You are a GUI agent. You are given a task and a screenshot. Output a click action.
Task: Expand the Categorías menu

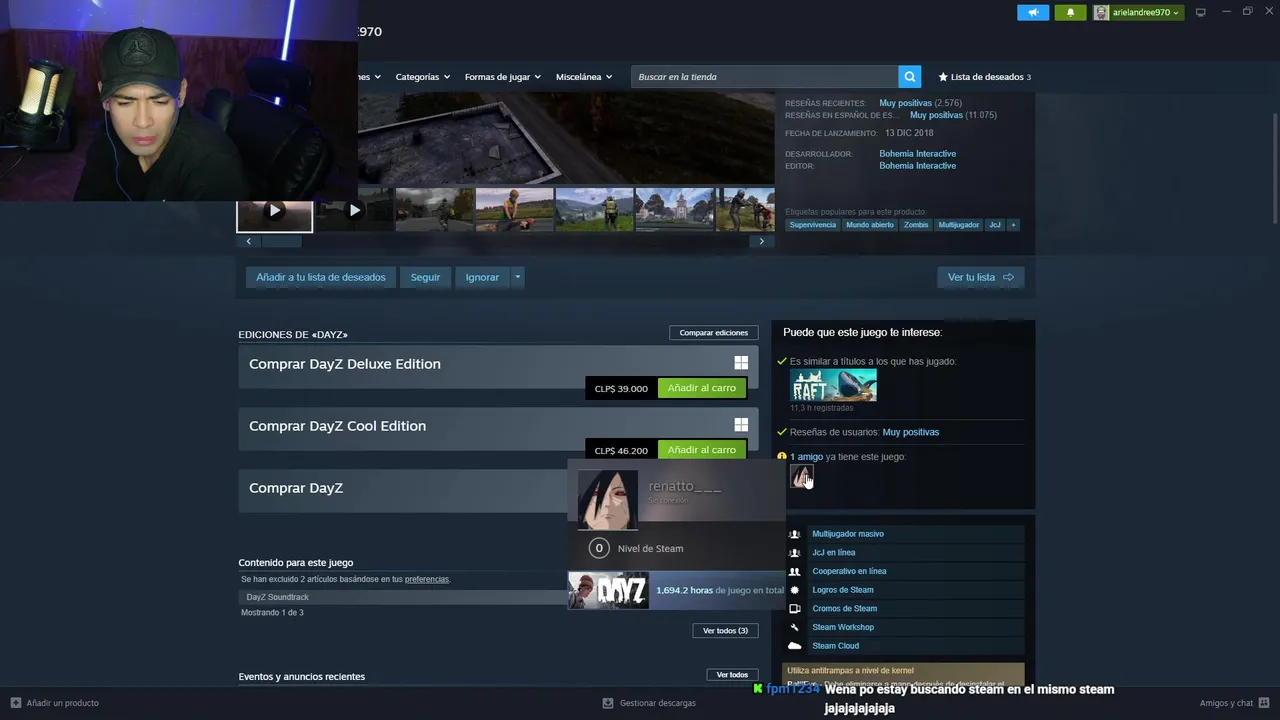[422, 77]
